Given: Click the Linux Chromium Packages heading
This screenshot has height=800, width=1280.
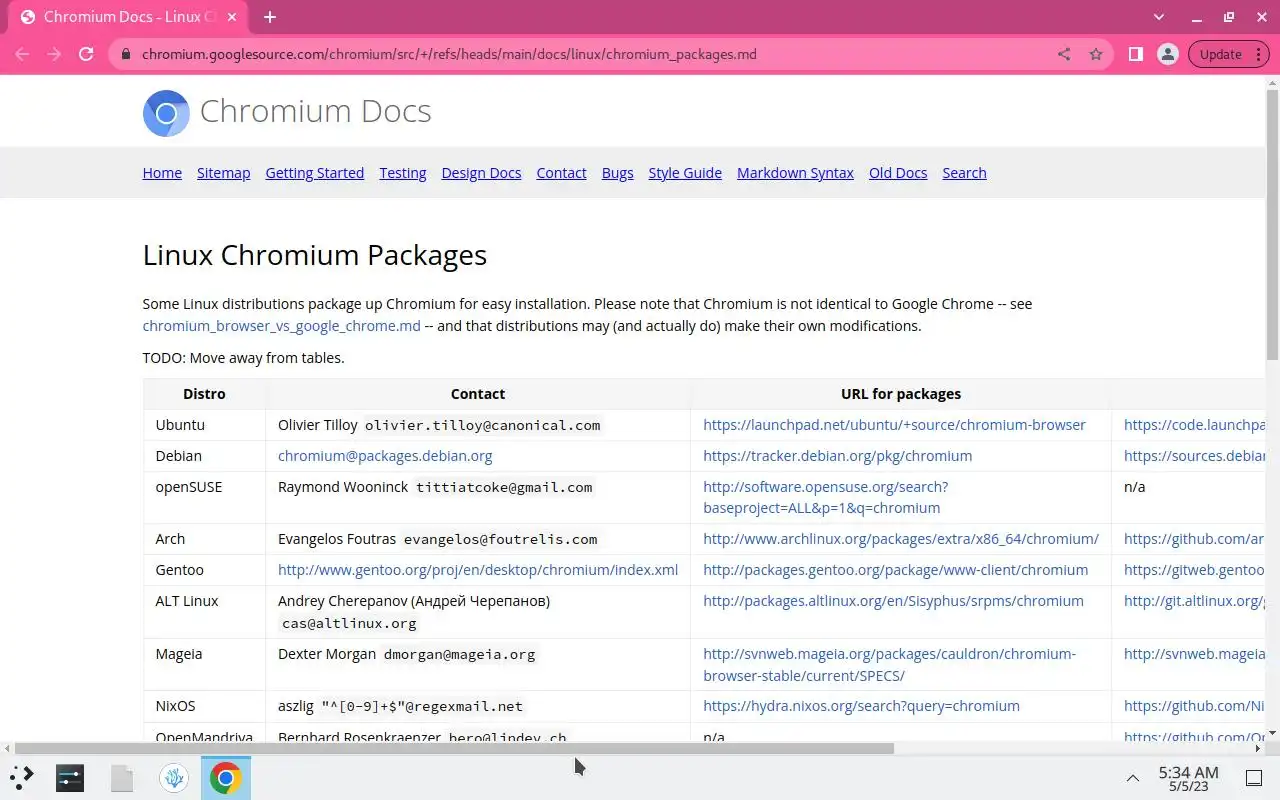Looking at the screenshot, I should pyautogui.click(x=315, y=255).
